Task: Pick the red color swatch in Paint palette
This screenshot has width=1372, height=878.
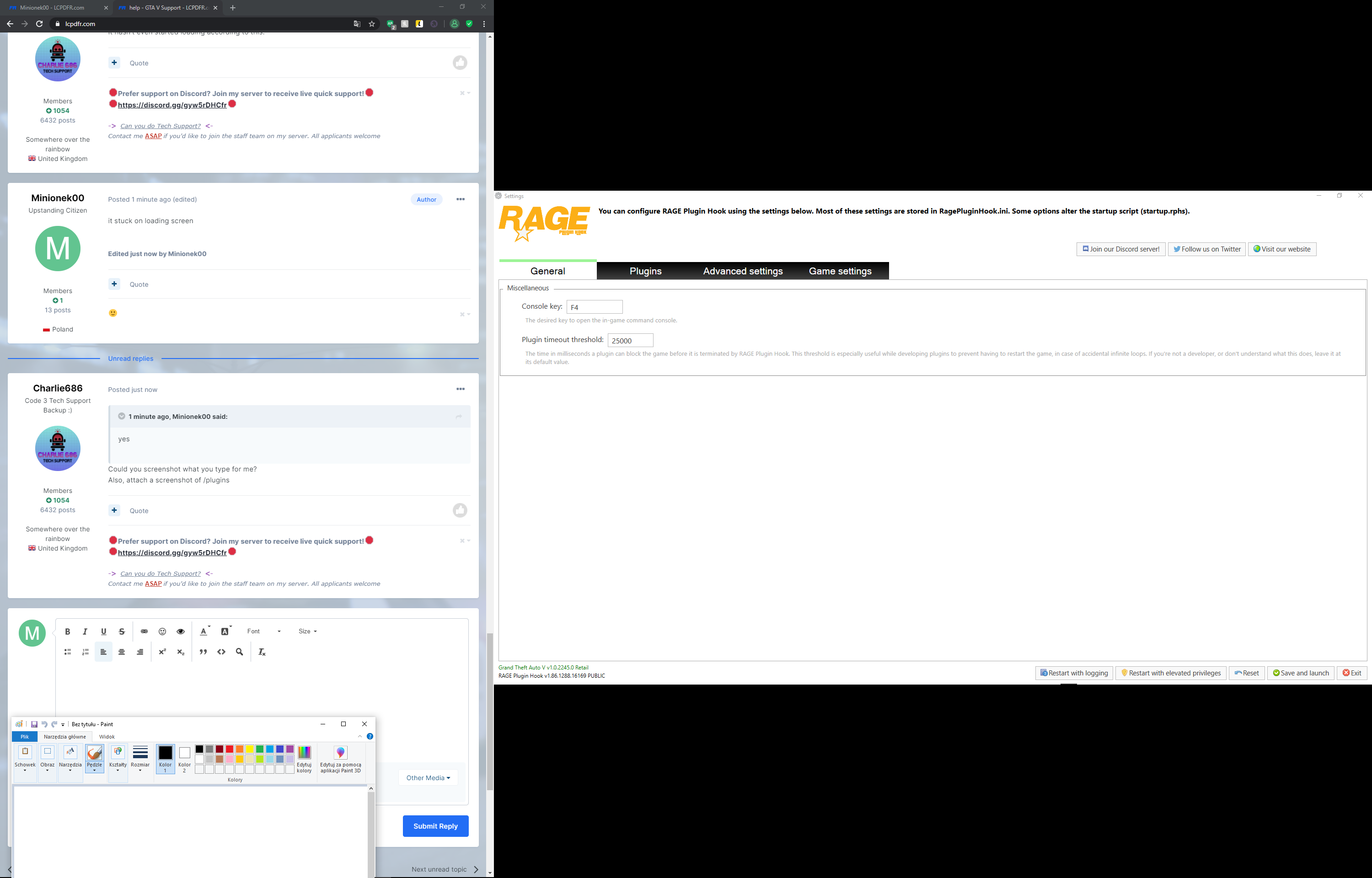Action: click(229, 749)
